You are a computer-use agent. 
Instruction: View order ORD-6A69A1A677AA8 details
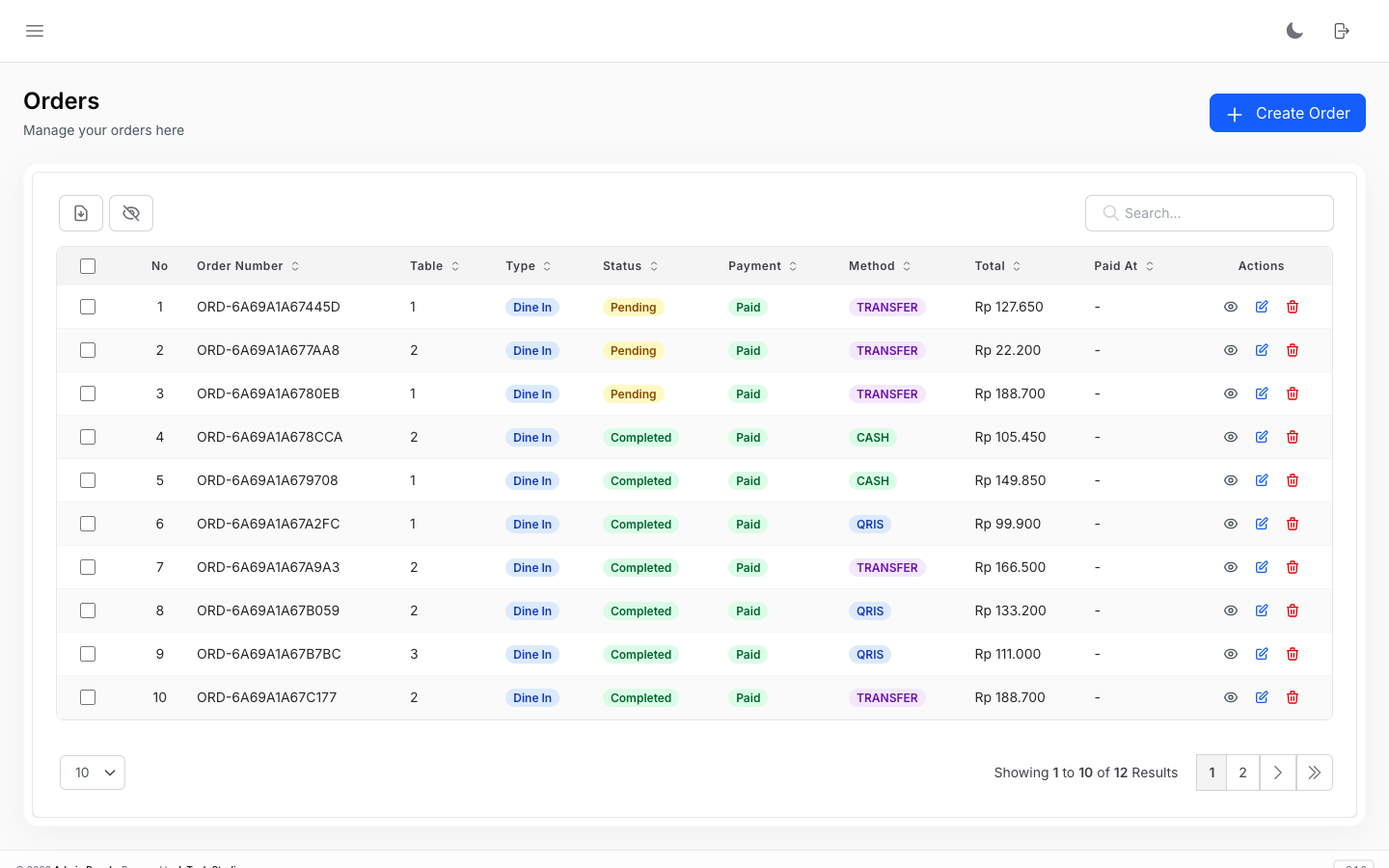1231,350
